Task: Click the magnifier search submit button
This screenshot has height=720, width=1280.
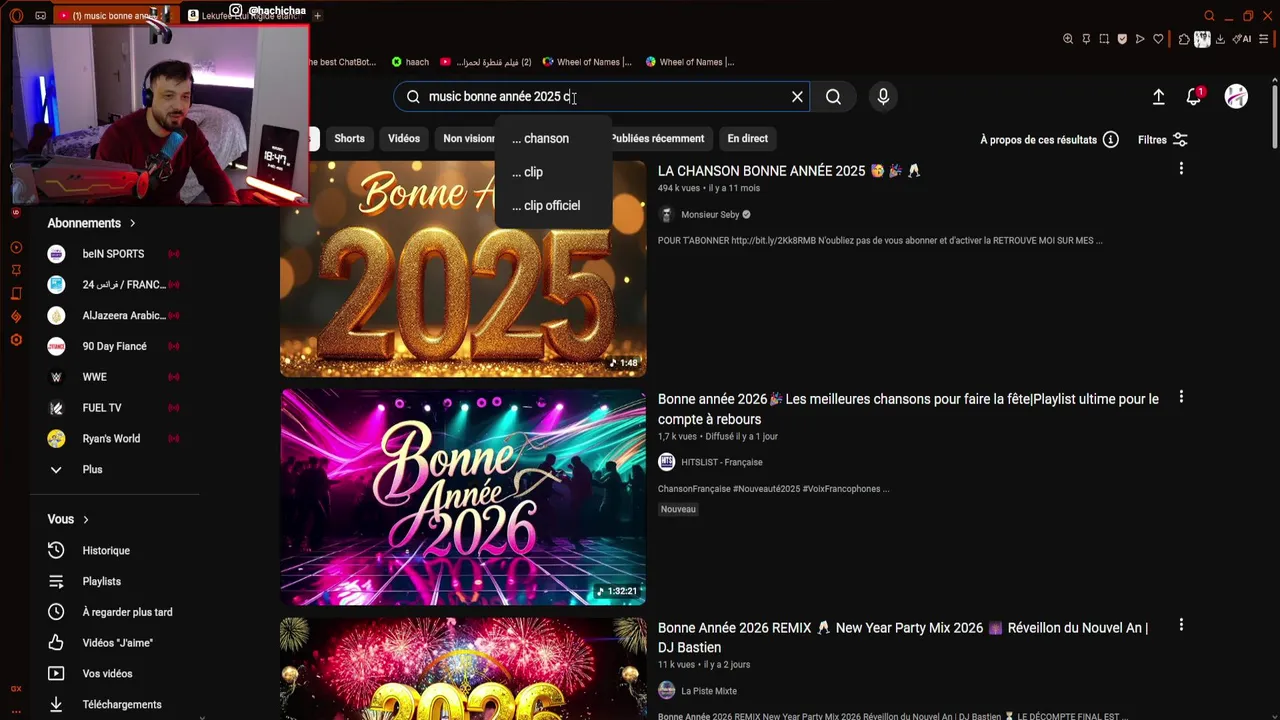Action: (833, 97)
